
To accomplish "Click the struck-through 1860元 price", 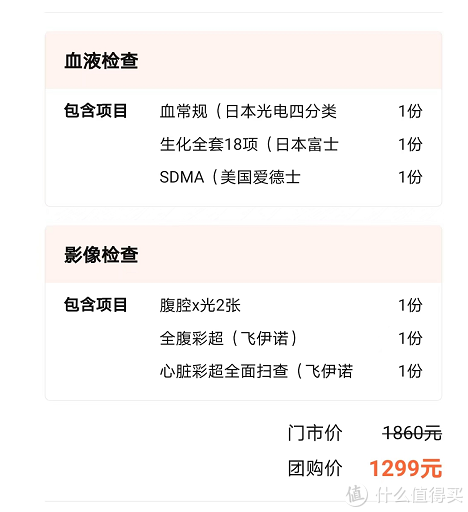I will click(412, 433).
